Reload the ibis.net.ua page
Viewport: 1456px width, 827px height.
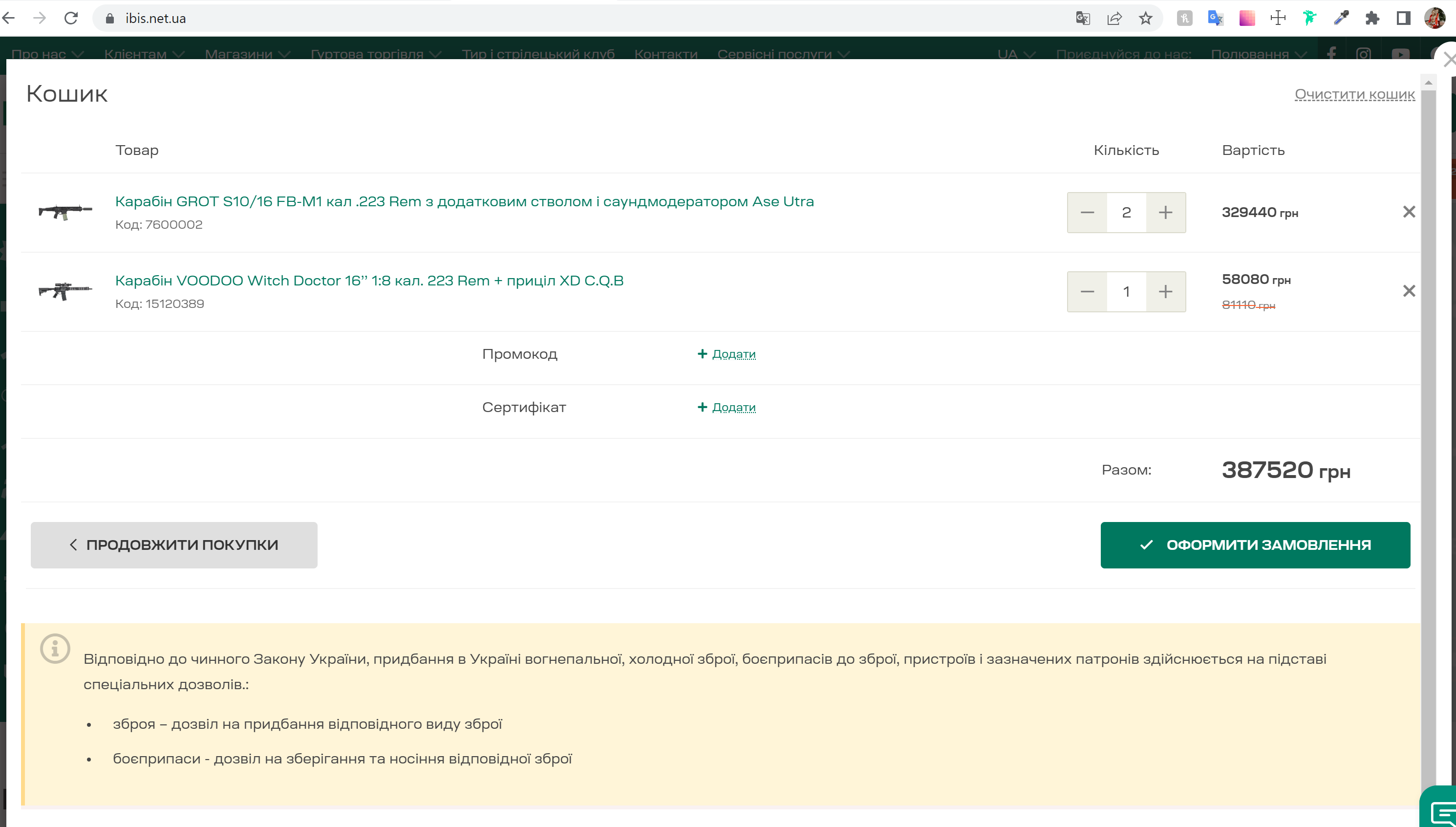click(71, 18)
